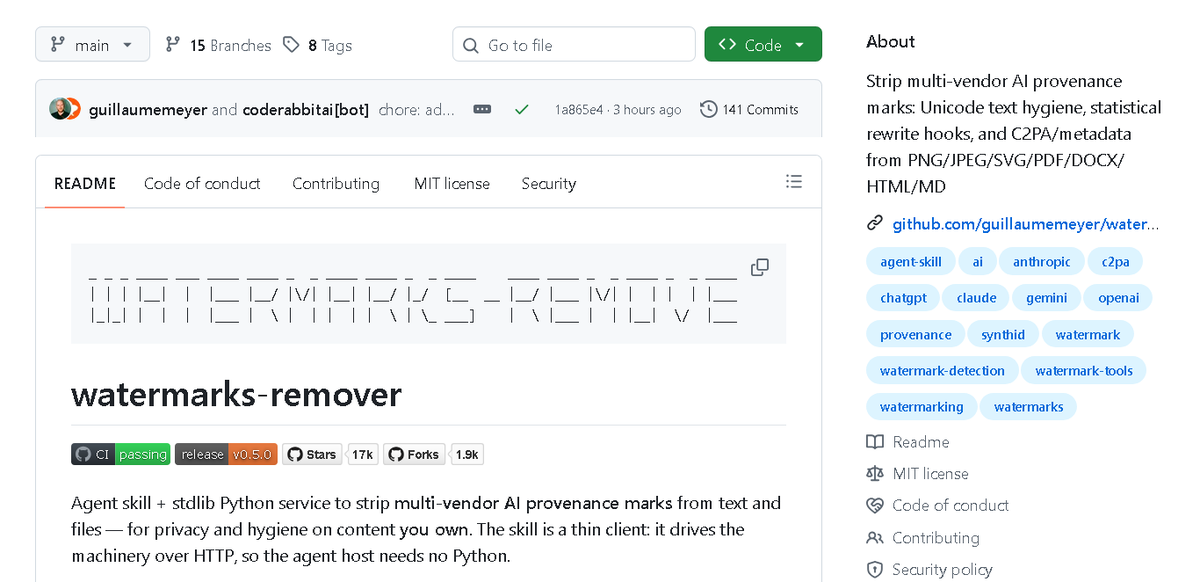
Task: Switch to MIT license tab
Action: (x=452, y=184)
